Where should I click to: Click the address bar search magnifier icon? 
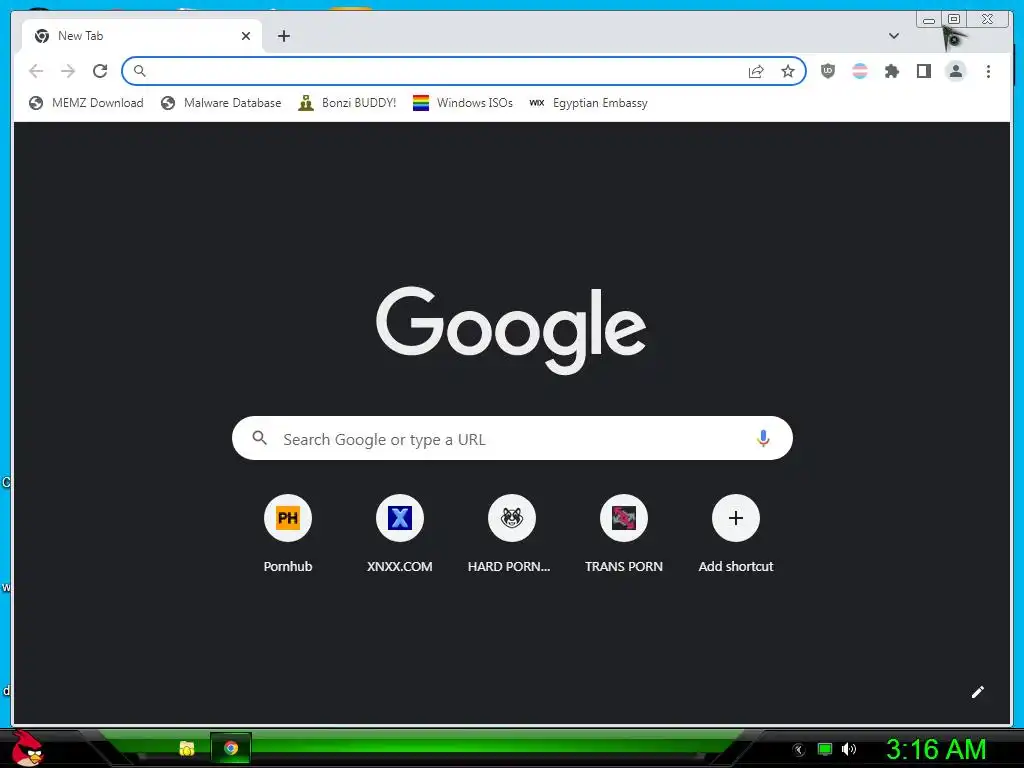140,71
